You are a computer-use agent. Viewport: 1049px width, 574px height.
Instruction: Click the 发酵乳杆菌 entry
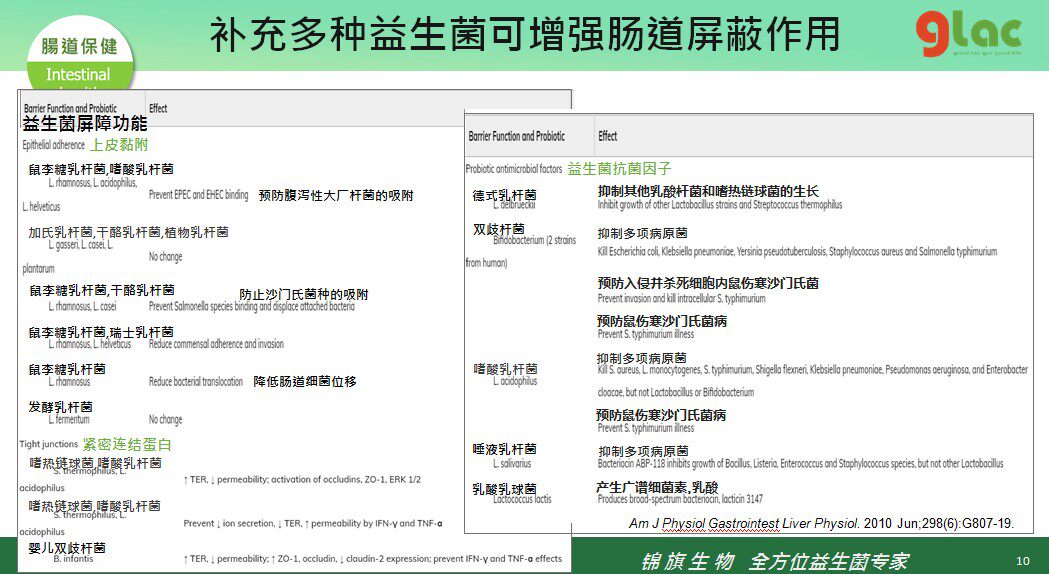click(x=60, y=407)
